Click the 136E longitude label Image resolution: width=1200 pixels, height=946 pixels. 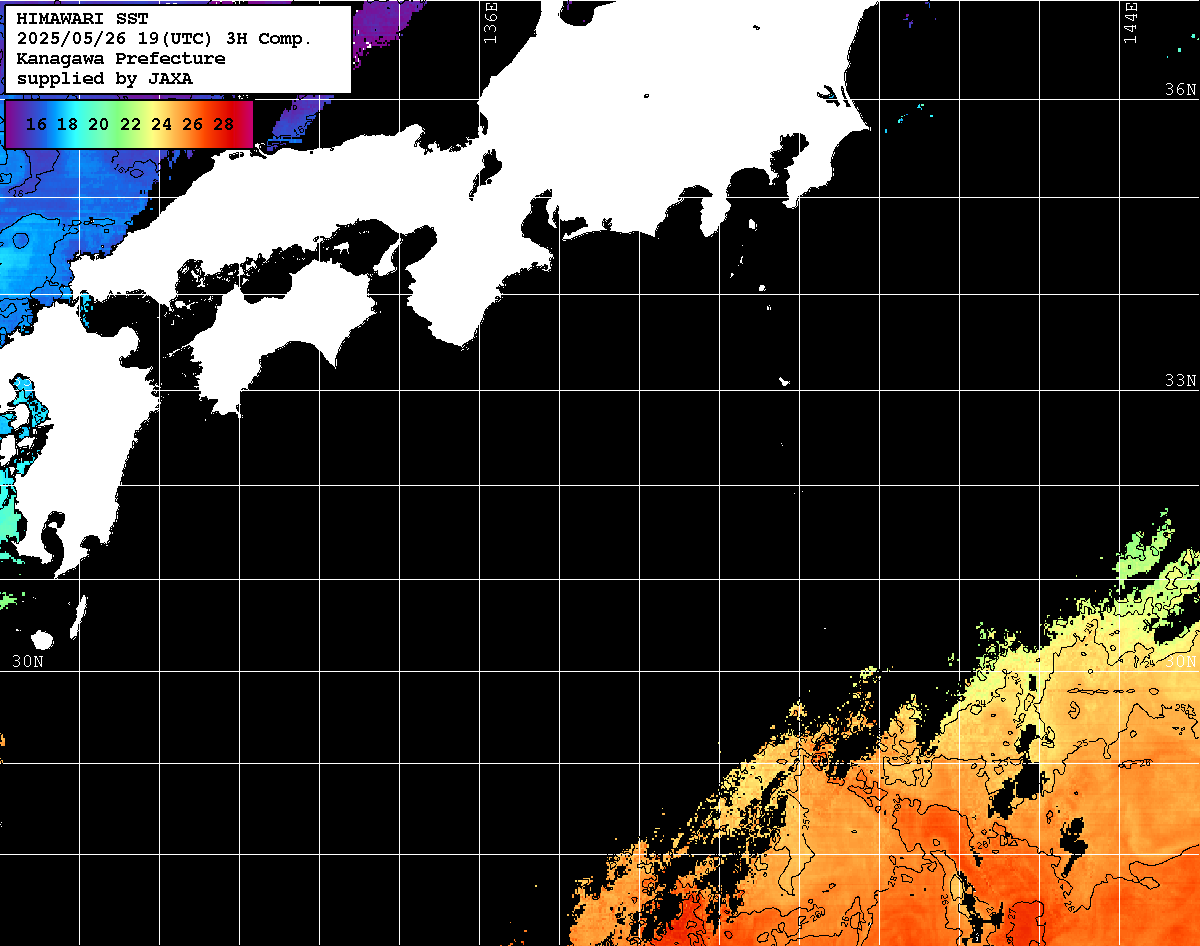click(490, 22)
